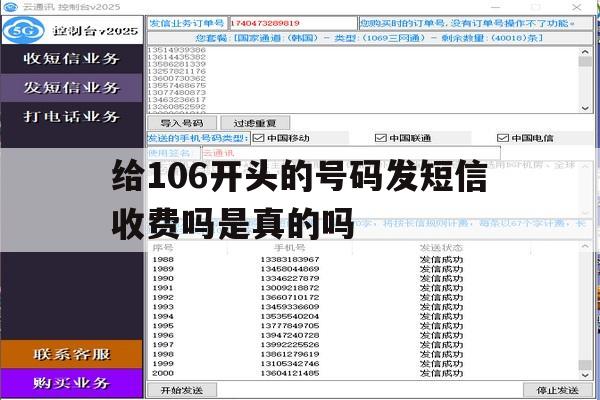Click 开始发送 to start sending

[x=182, y=390]
